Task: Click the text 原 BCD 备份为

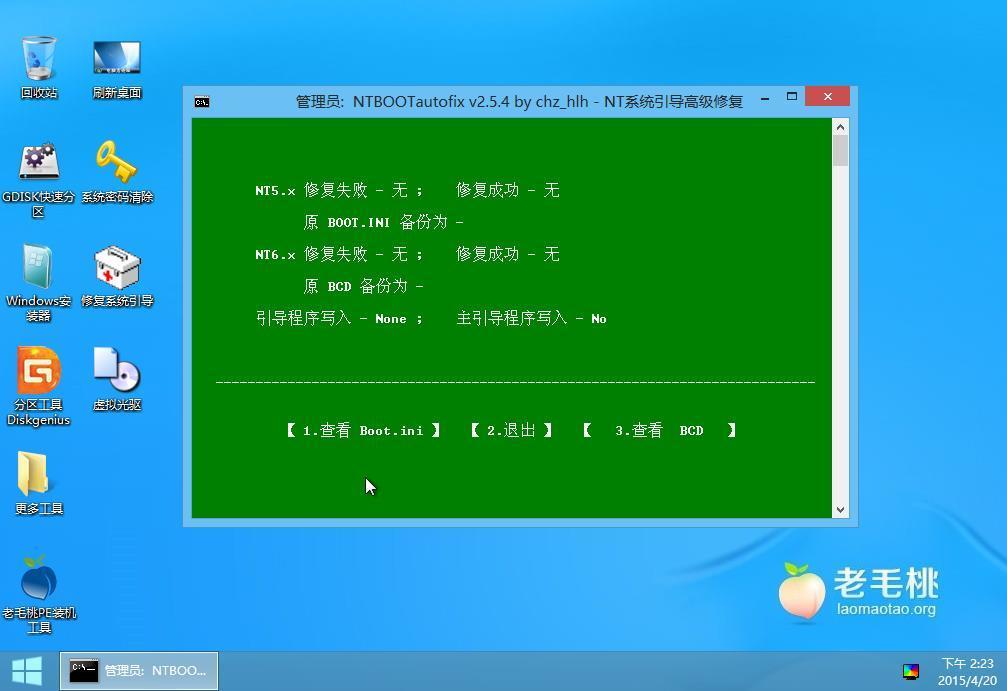Action: [363, 286]
